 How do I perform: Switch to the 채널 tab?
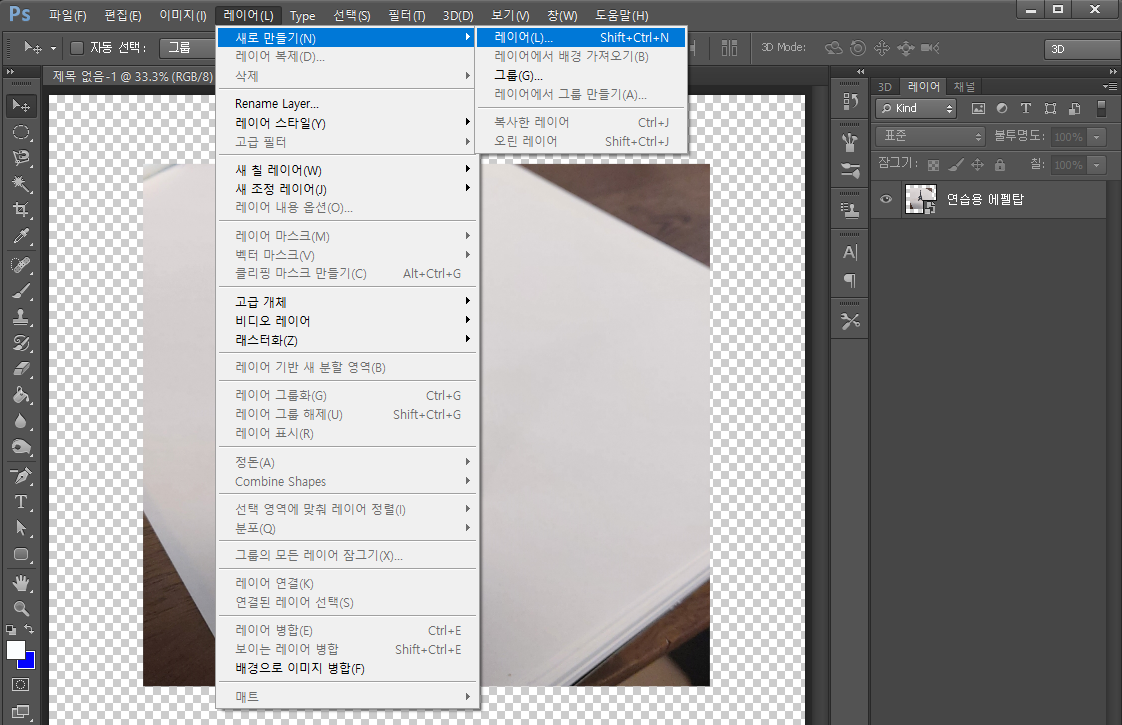964,87
